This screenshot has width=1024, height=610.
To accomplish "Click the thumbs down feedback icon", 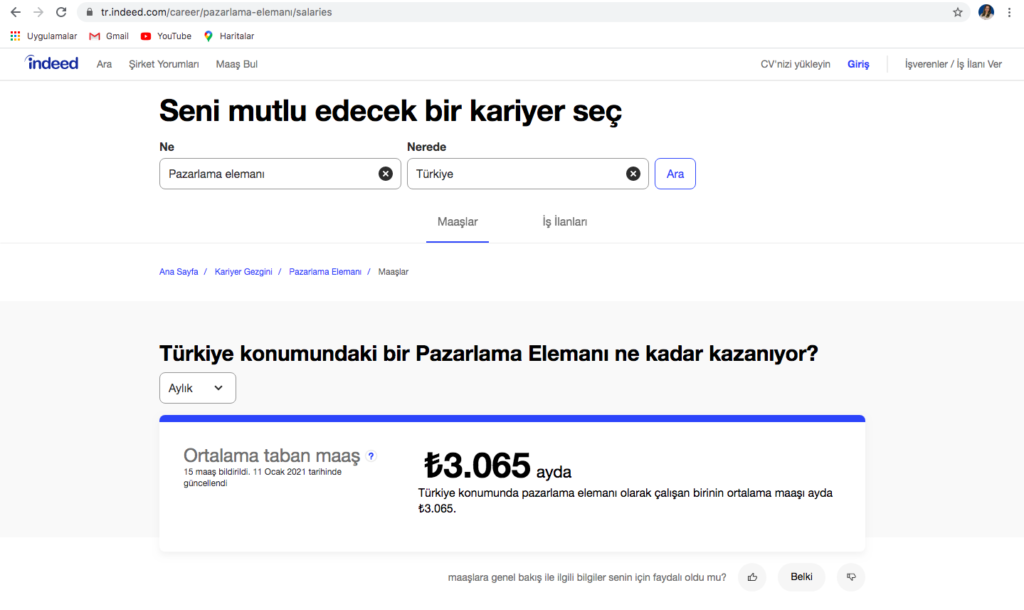I will [851, 577].
